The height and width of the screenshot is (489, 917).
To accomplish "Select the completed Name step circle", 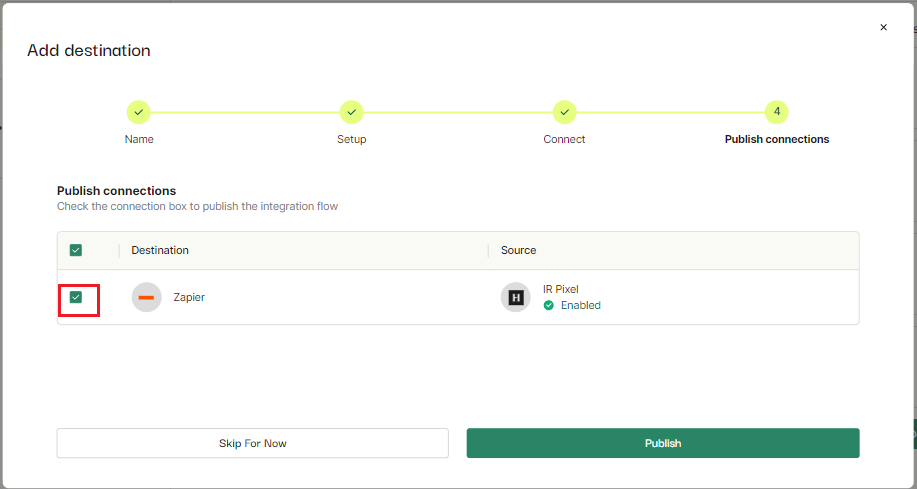I will [139, 112].
